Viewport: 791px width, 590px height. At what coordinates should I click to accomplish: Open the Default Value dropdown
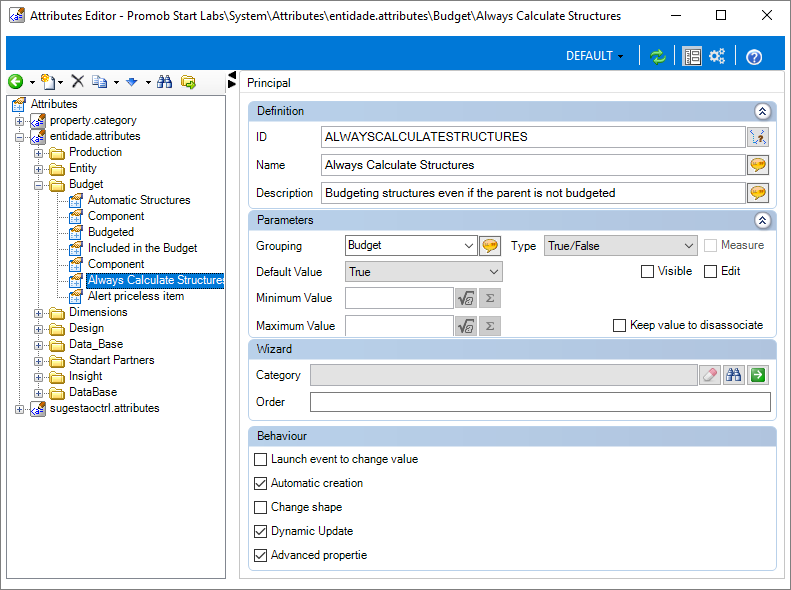(x=424, y=272)
